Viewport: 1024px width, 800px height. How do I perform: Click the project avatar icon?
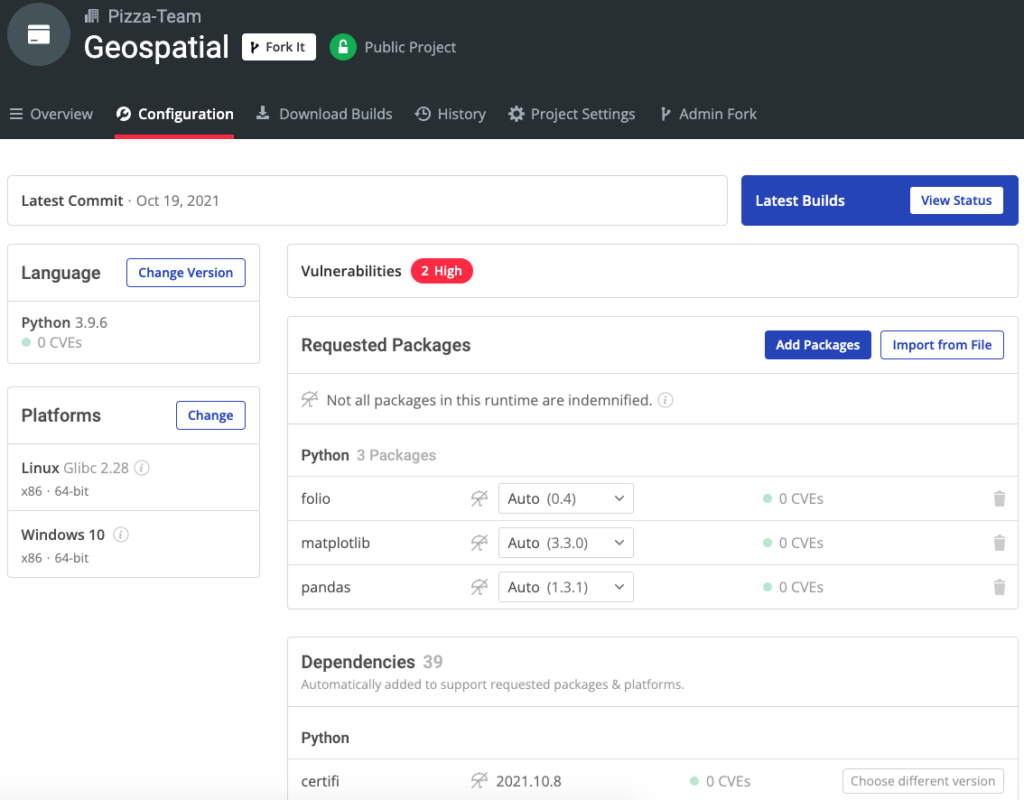pos(39,34)
